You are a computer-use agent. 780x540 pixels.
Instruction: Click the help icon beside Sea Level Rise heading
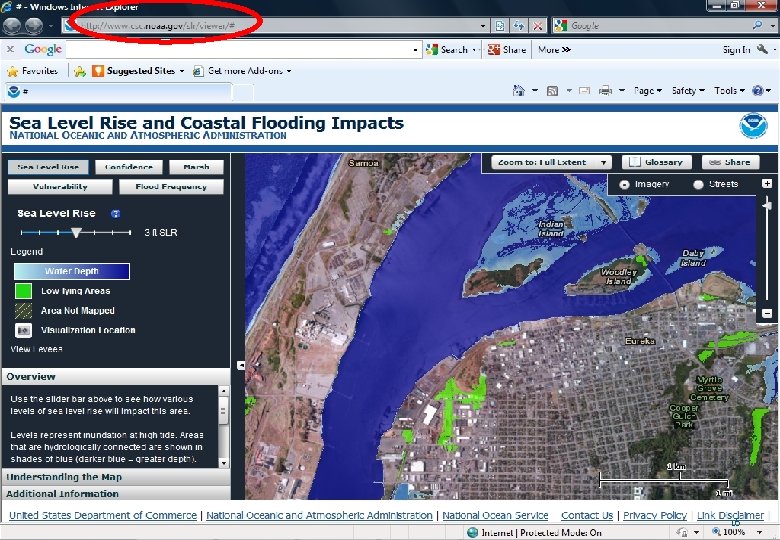(x=115, y=214)
